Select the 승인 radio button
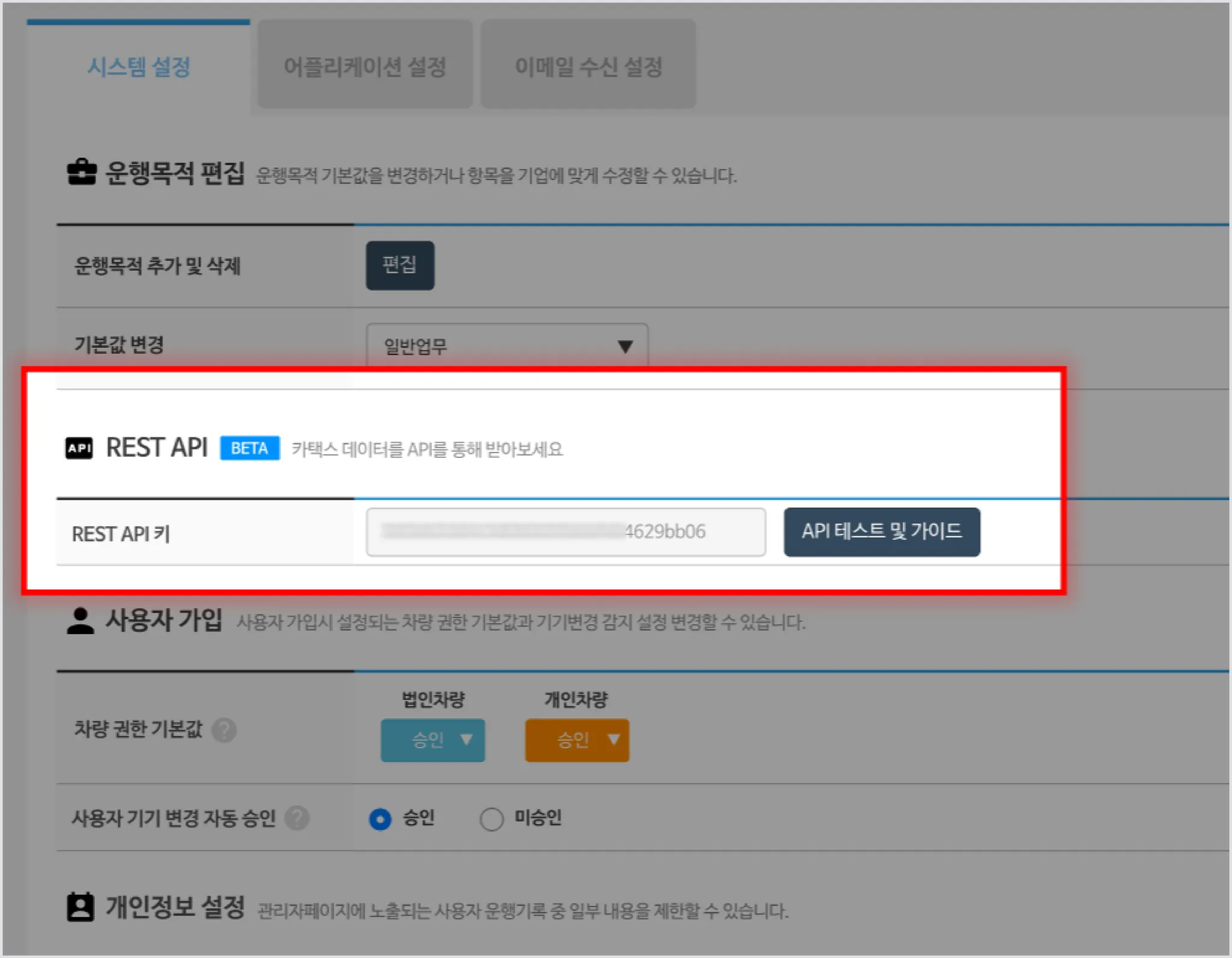This screenshot has height=958, width=1232. click(380, 819)
